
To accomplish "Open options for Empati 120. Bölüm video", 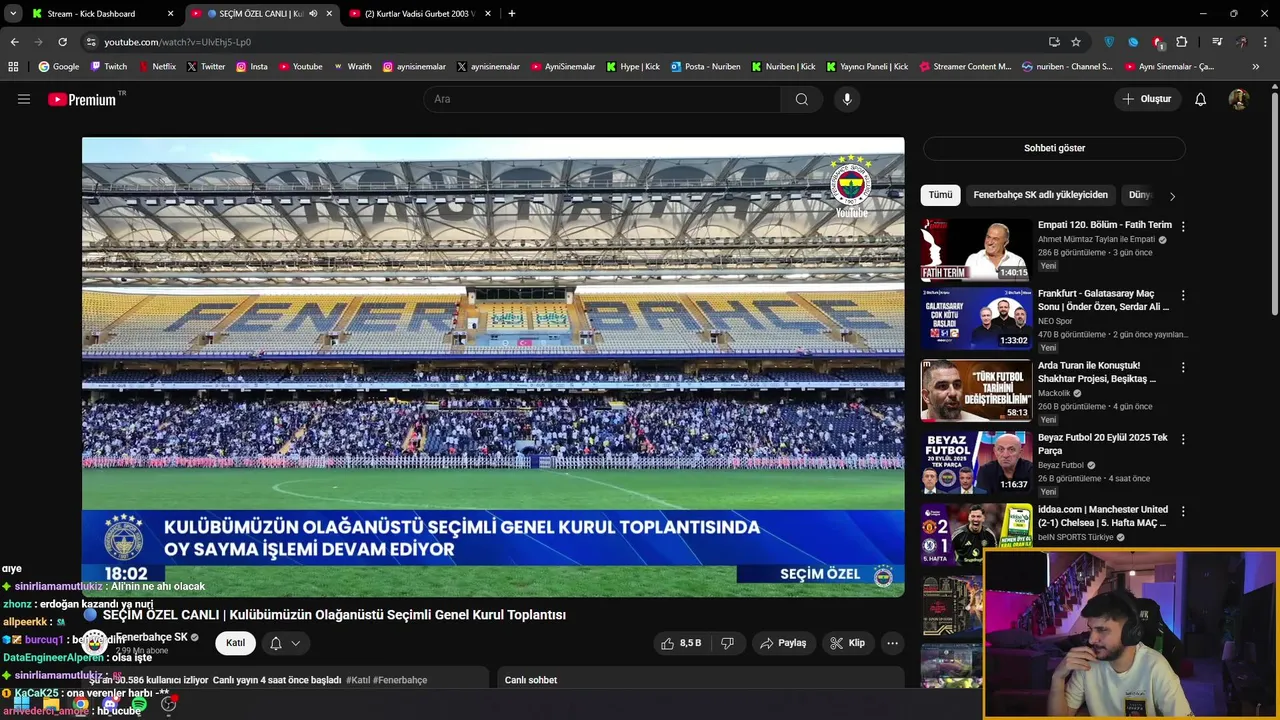I will (1183, 226).
